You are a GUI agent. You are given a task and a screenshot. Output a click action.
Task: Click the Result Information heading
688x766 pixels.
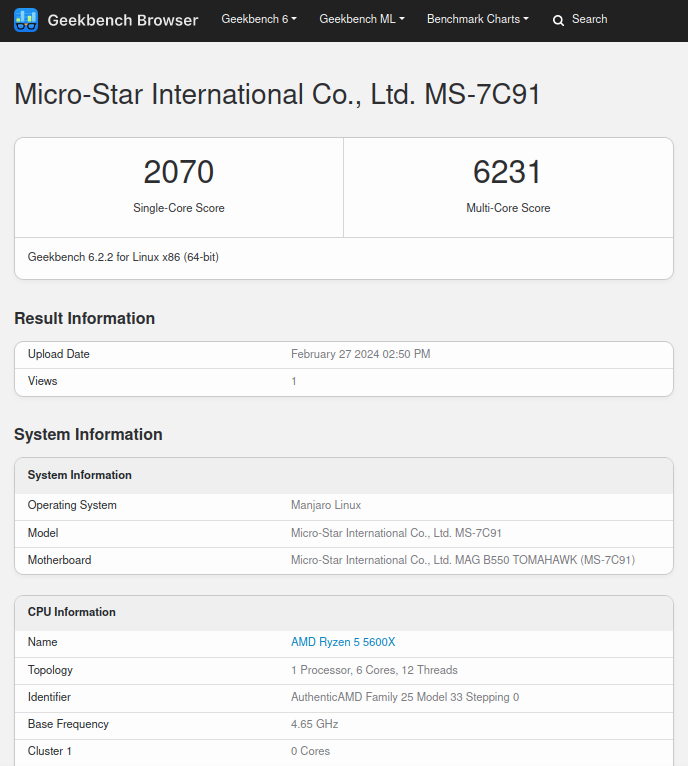click(x=85, y=319)
